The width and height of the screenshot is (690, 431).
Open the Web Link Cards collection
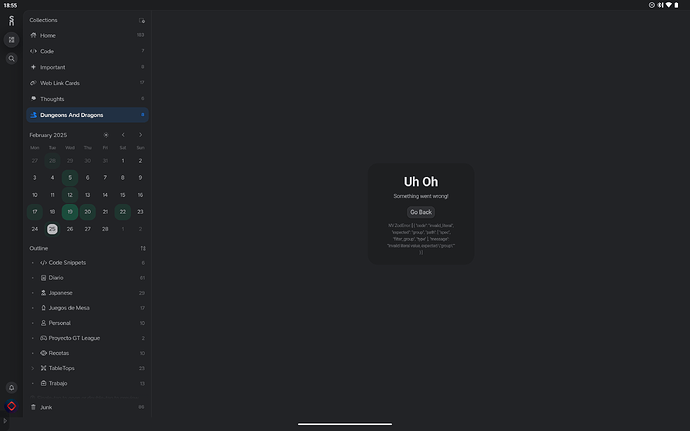[x=87, y=83]
